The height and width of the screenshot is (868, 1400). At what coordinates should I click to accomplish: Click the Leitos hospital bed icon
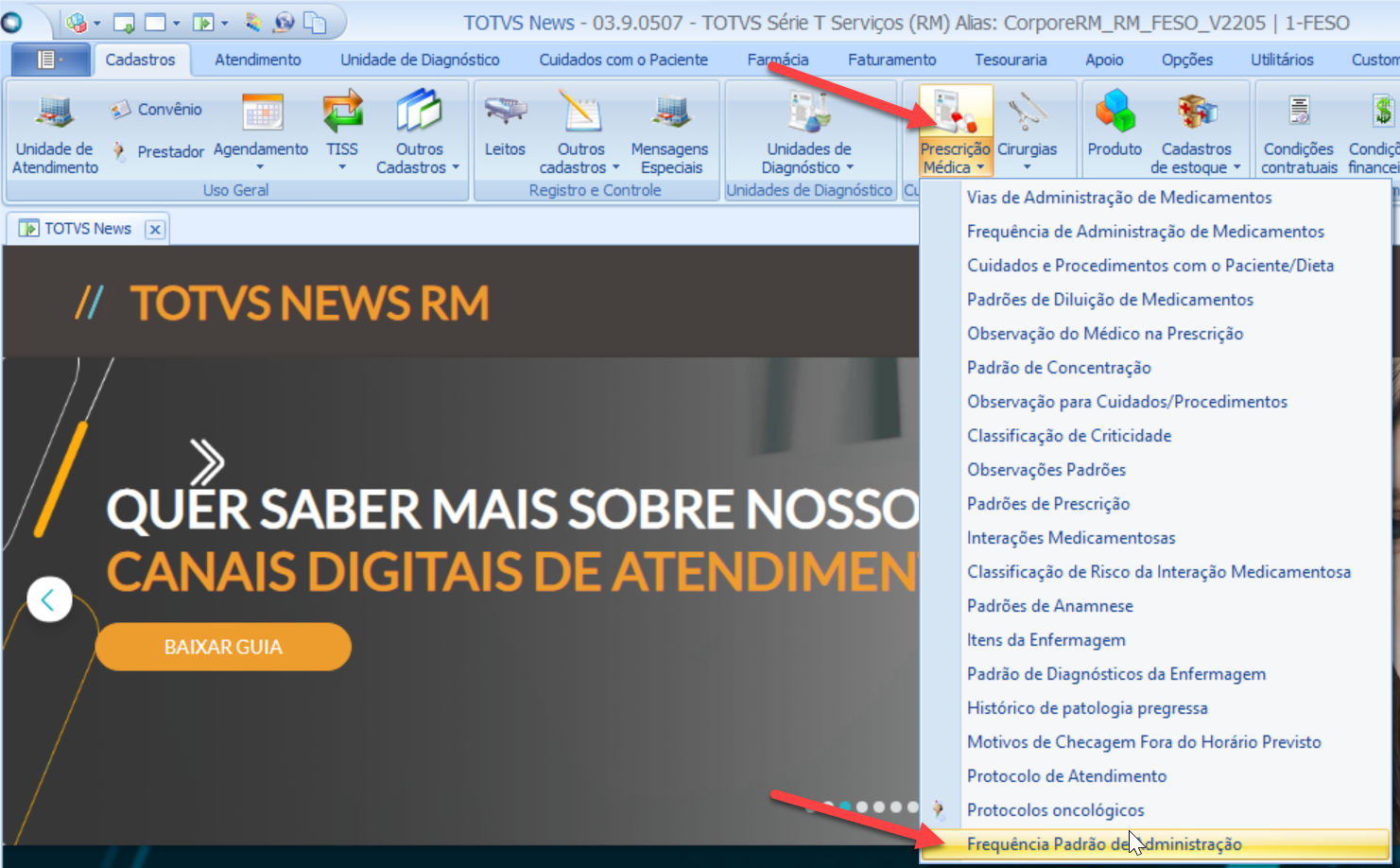(505, 112)
